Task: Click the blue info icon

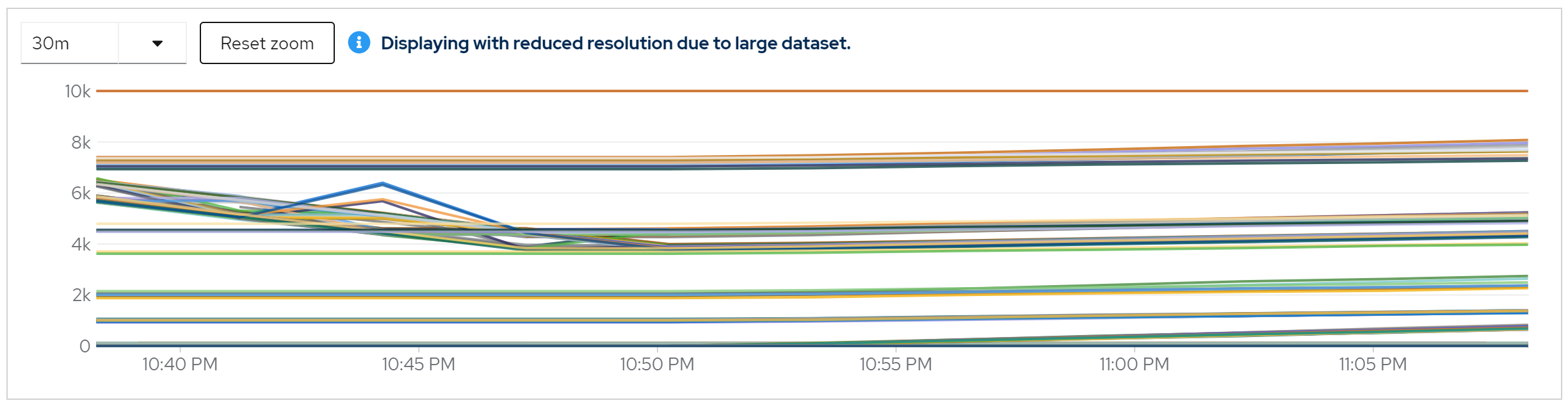Action: 359,43
